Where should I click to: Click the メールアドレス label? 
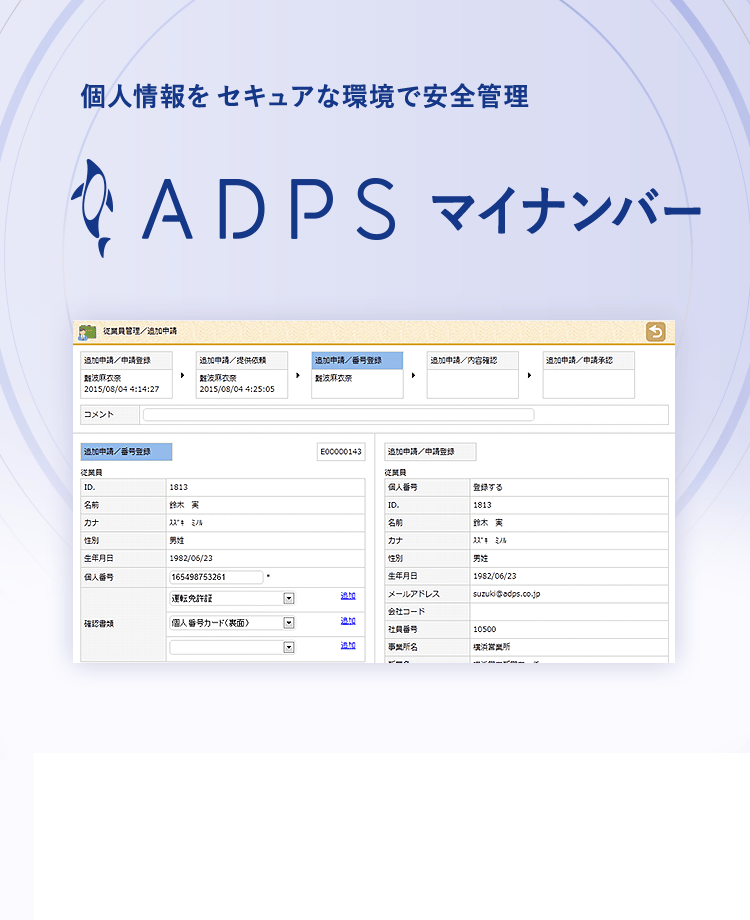coord(414,594)
